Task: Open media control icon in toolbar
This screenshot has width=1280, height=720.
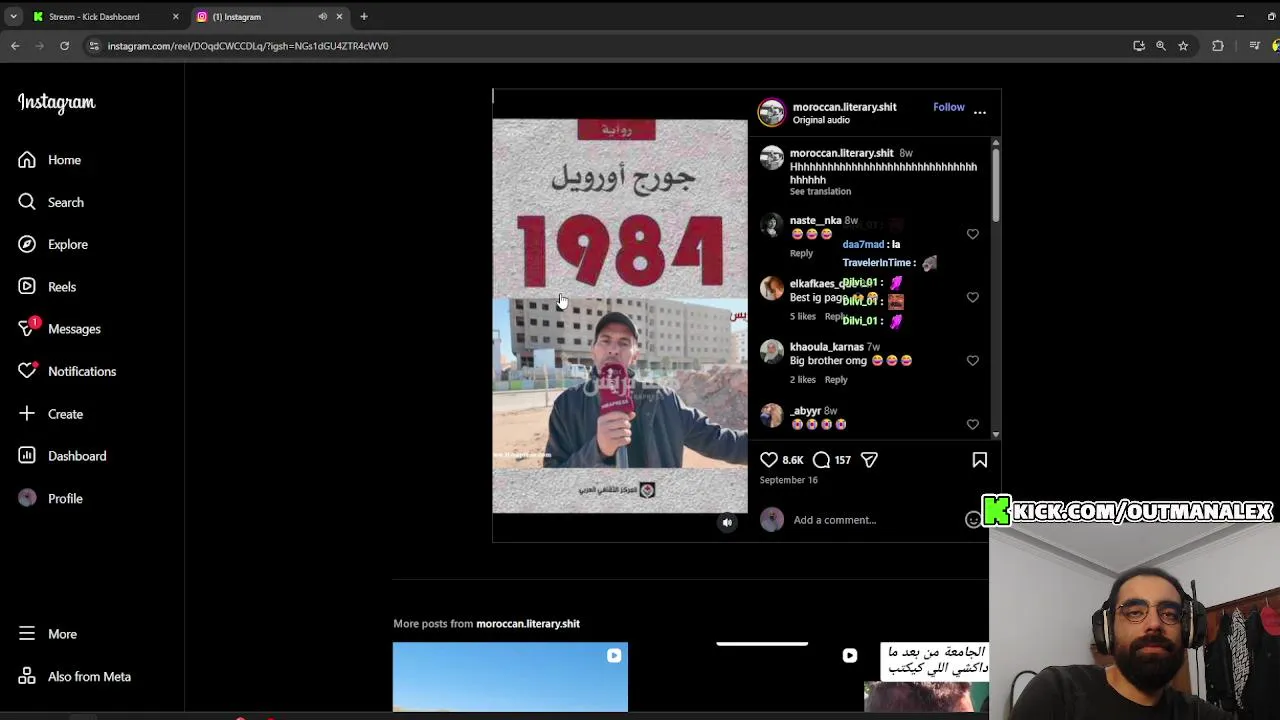Action: 1254,46
